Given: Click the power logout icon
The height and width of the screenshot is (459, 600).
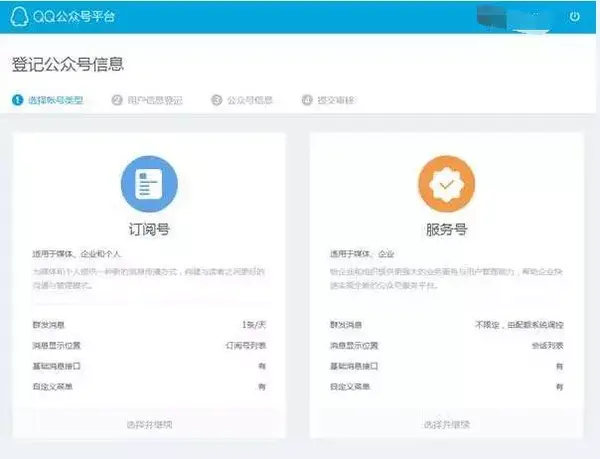Looking at the screenshot, I should (x=574, y=17).
